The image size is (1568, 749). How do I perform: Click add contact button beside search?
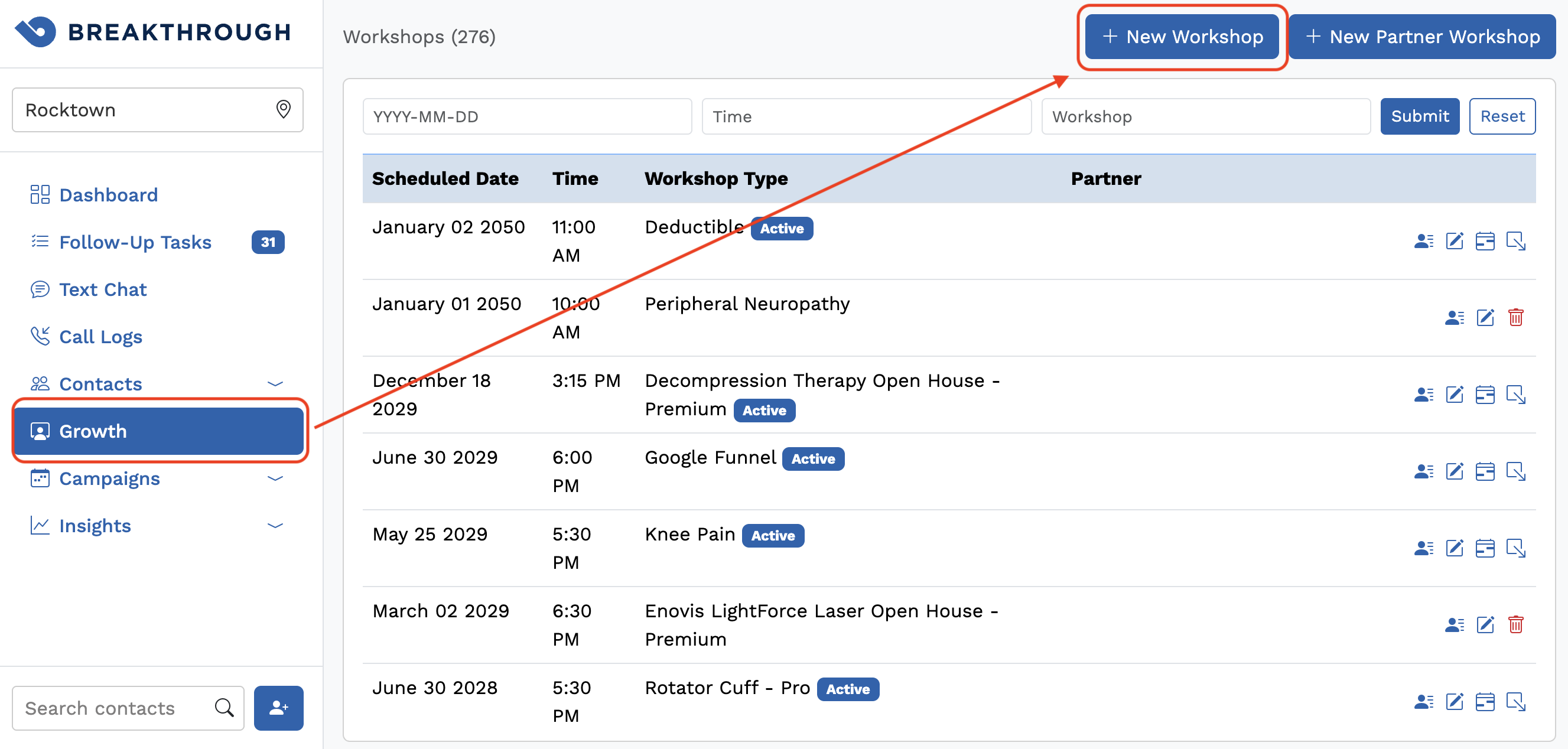click(278, 708)
